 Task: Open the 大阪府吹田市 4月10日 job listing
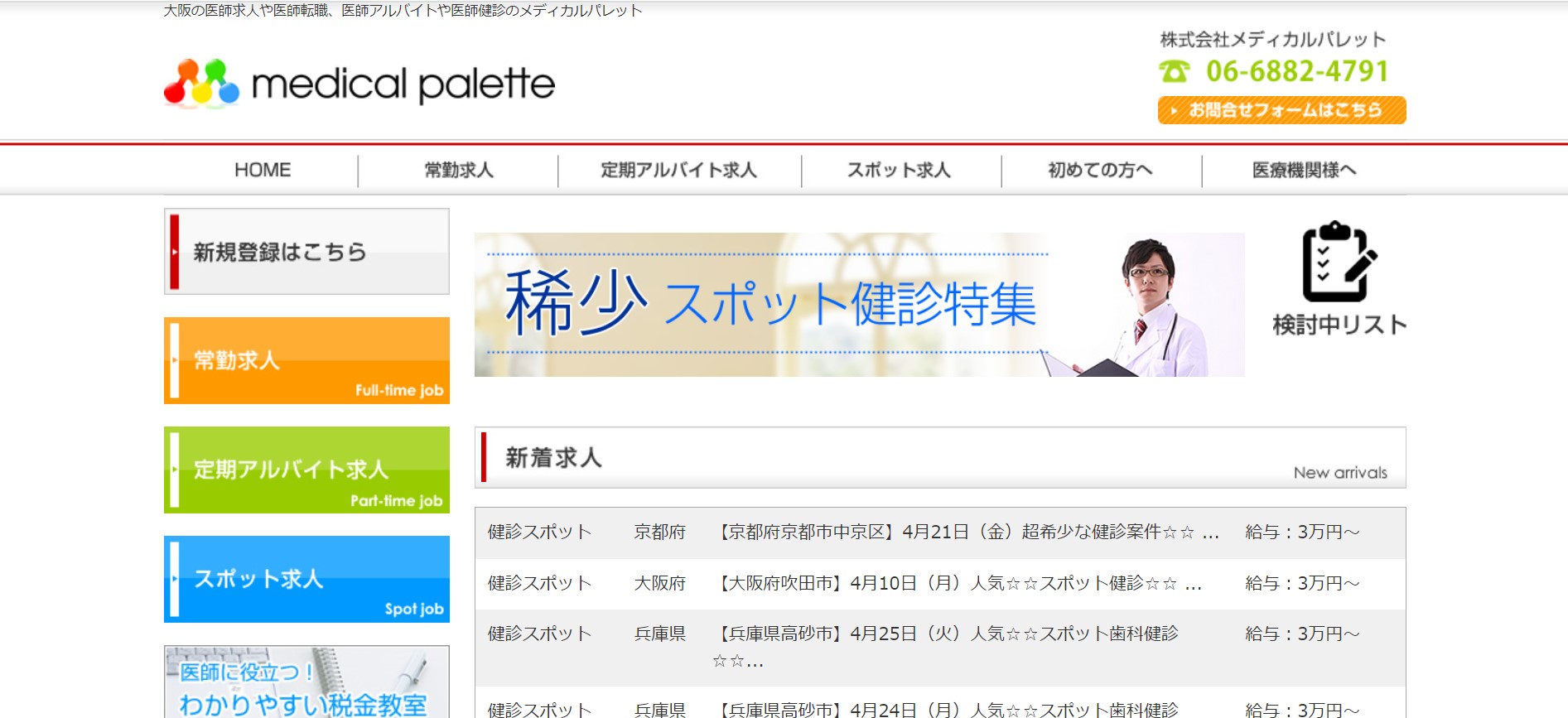[957, 584]
